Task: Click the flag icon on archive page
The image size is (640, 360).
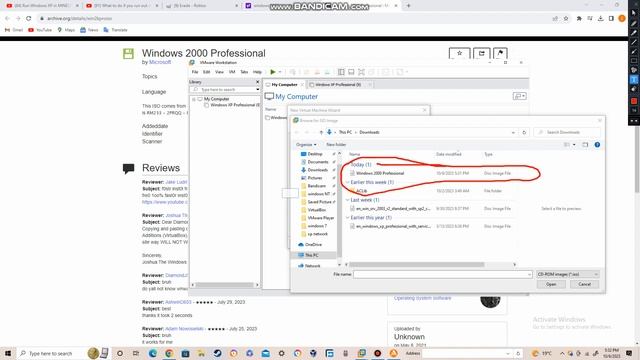Action: click(x=500, y=53)
